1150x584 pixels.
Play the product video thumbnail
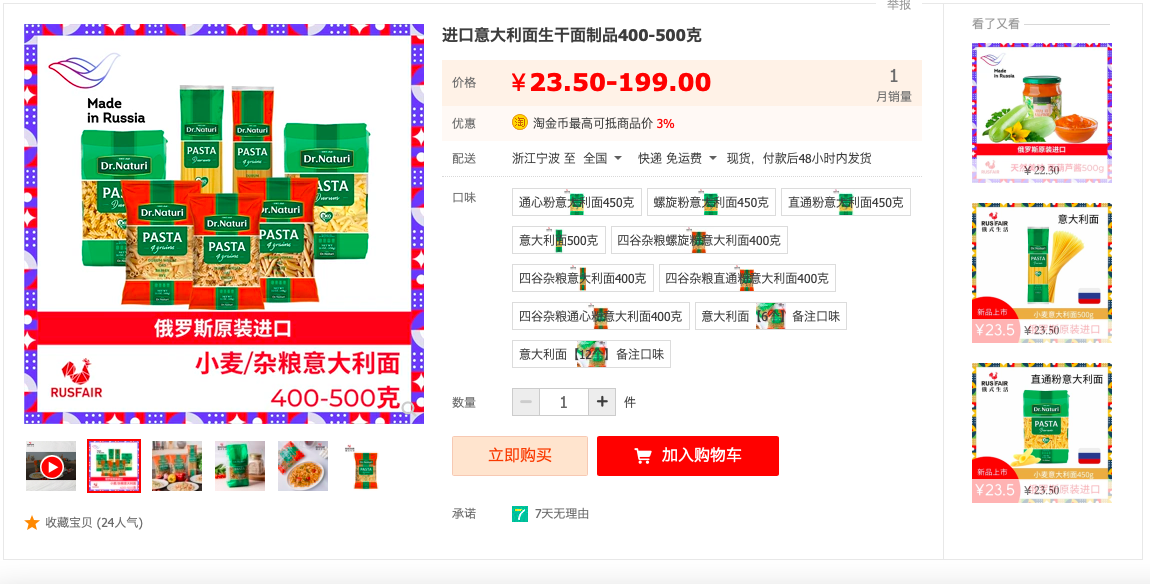(51, 467)
